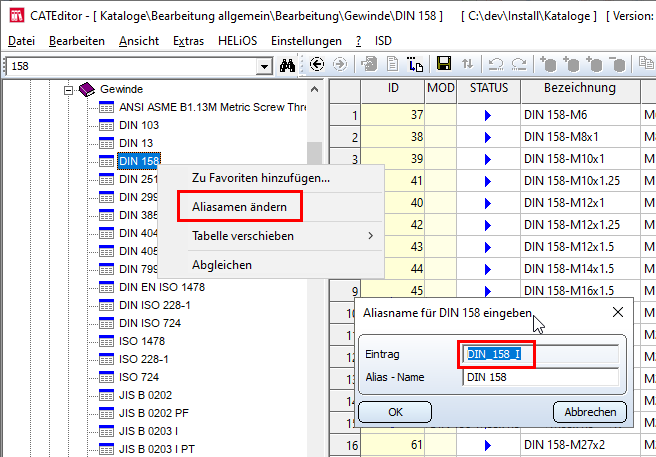Open the search field dropdown arrow

point(264,66)
